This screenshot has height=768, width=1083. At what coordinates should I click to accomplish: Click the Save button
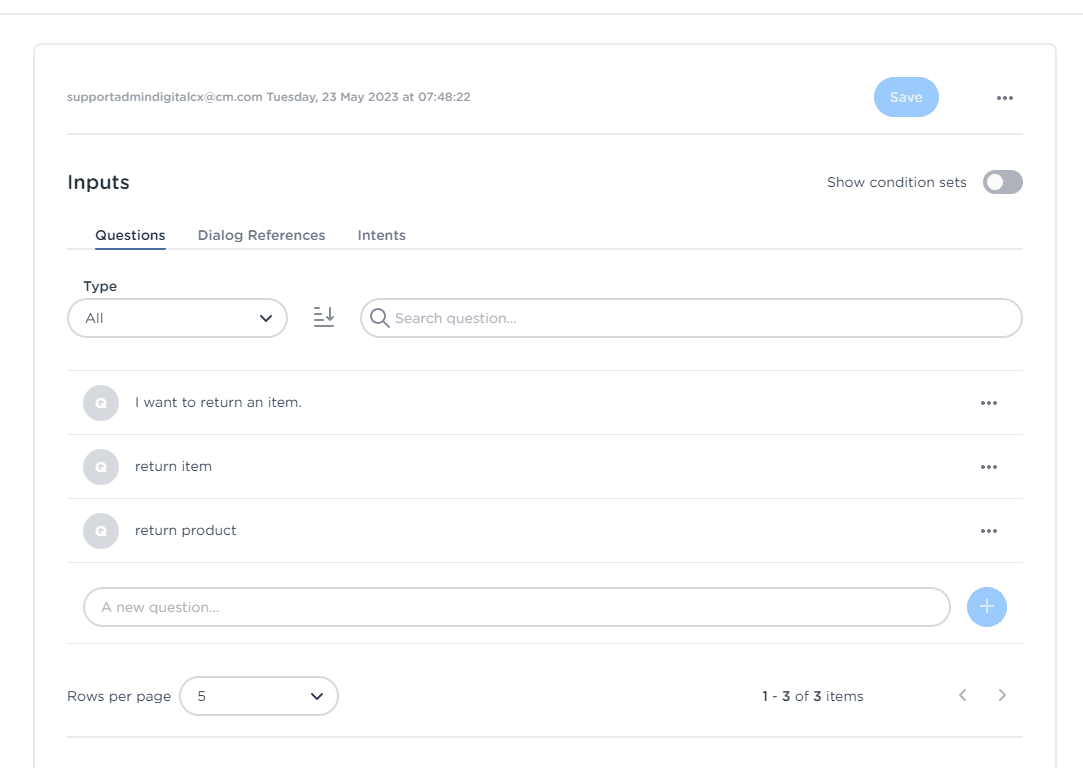[x=906, y=97]
